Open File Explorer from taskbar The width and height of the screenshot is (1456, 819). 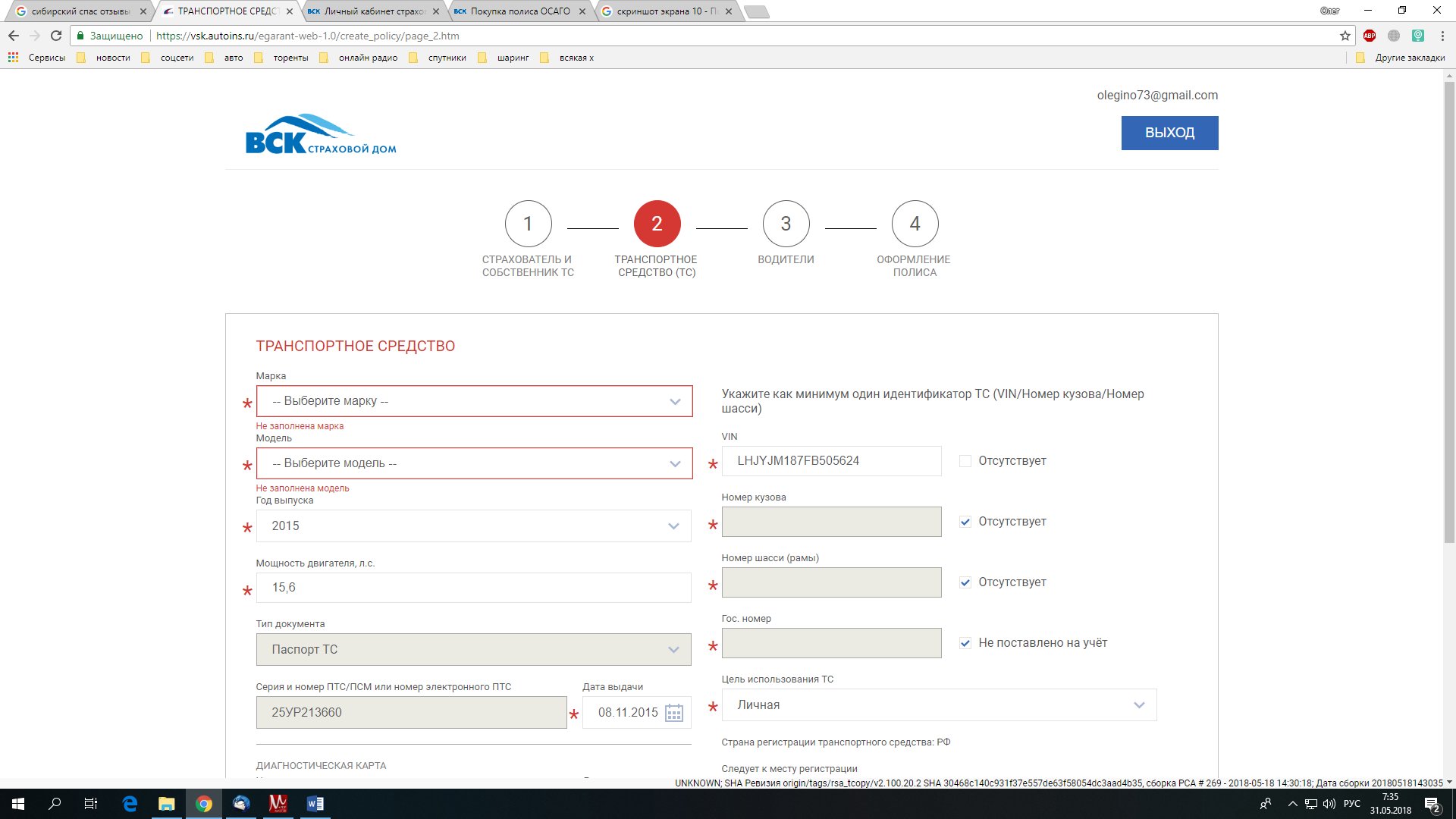click(167, 804)
